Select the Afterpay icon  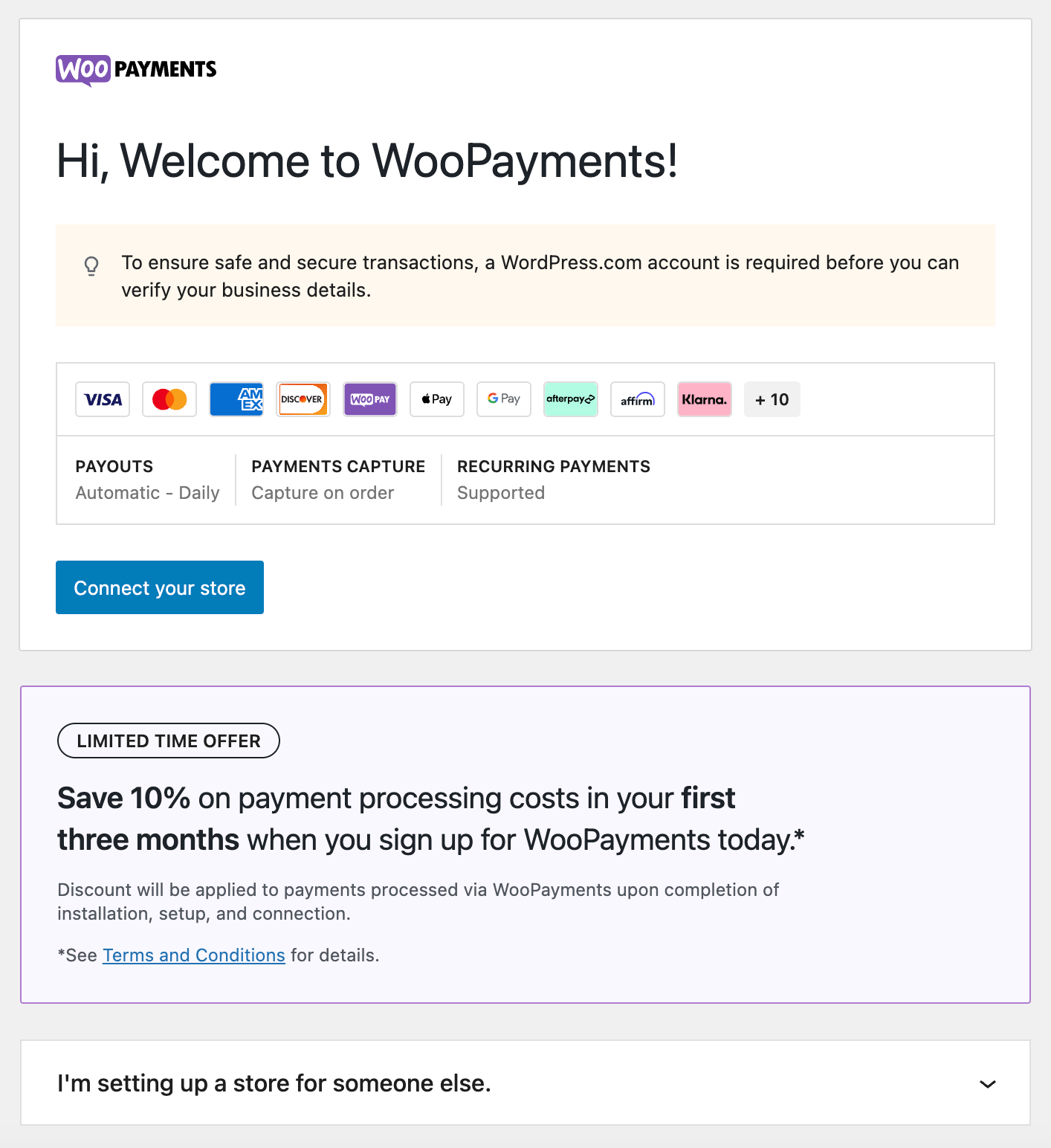pyautogui.click(x=570, y=399)
